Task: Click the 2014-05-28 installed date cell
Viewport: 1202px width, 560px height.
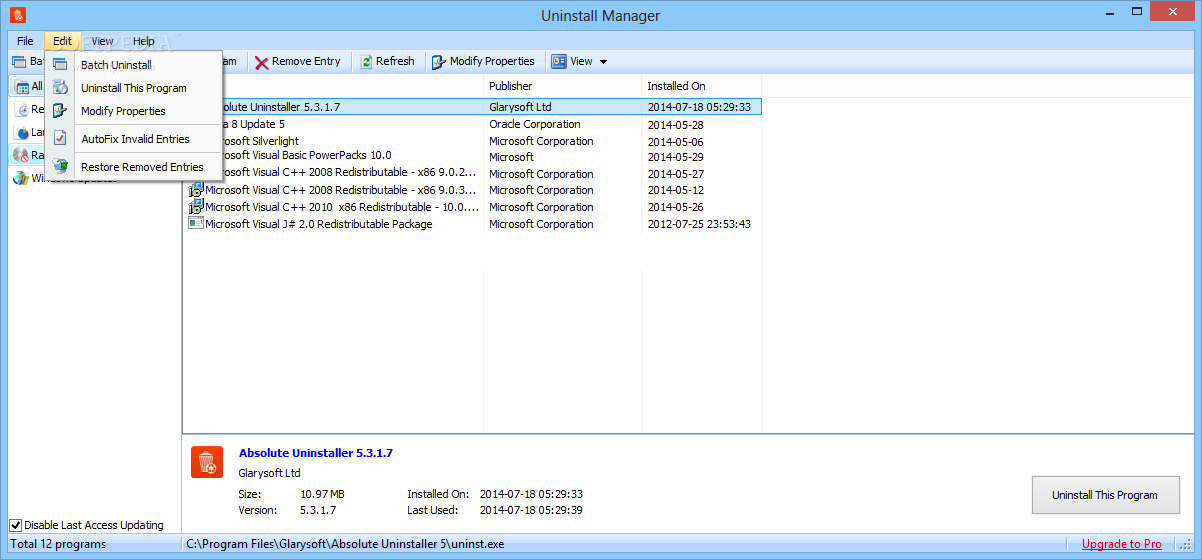Action: click(675, 125)
